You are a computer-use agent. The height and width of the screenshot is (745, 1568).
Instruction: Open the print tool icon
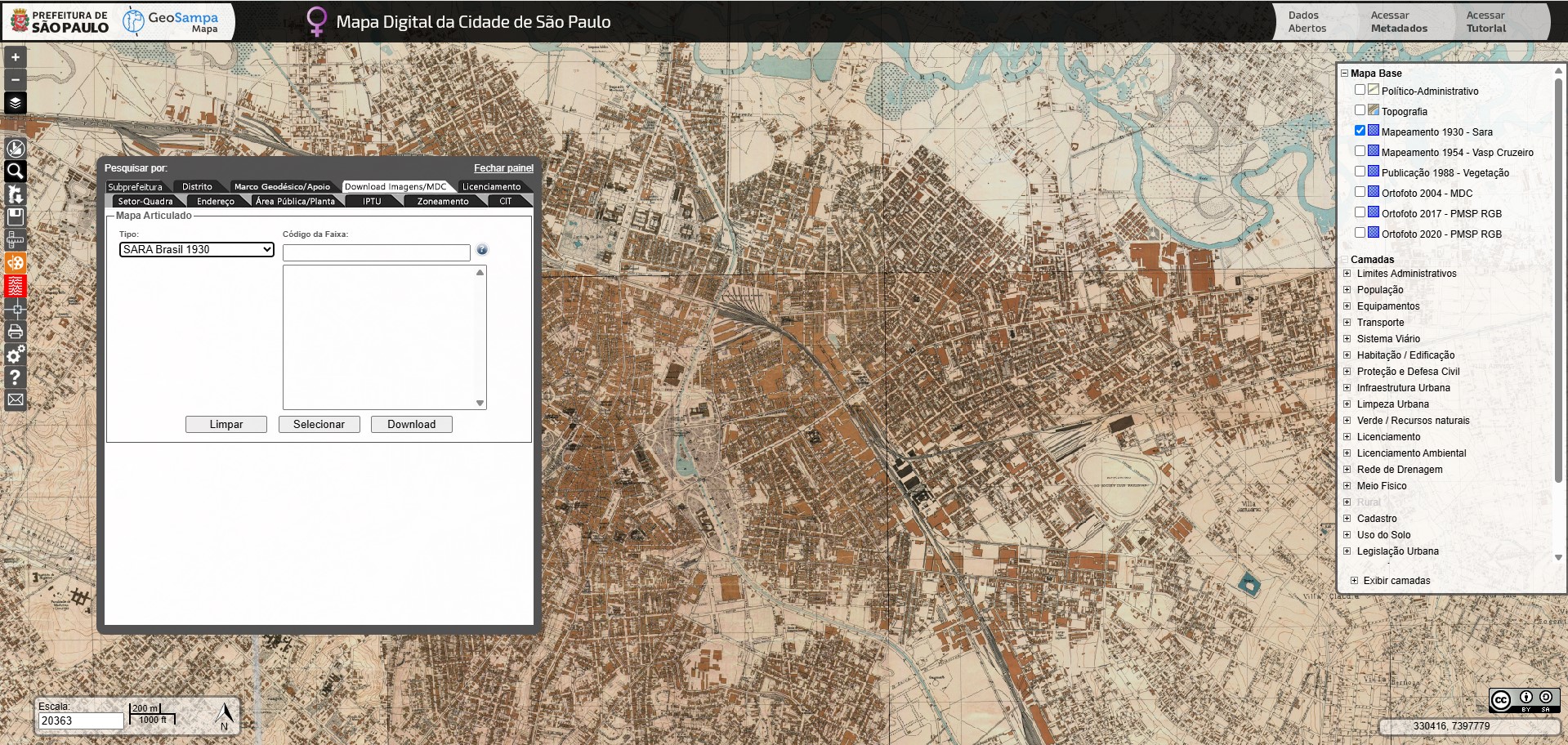16,332
